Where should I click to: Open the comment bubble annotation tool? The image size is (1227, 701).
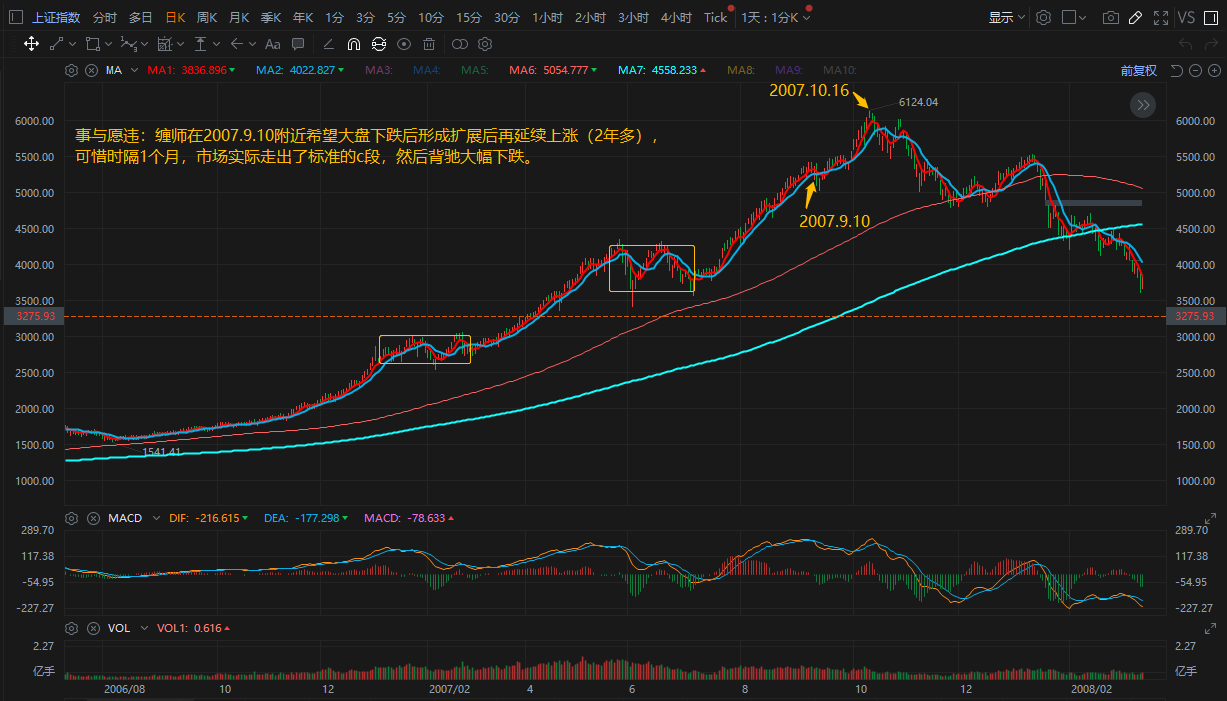(x=298, y=44)
